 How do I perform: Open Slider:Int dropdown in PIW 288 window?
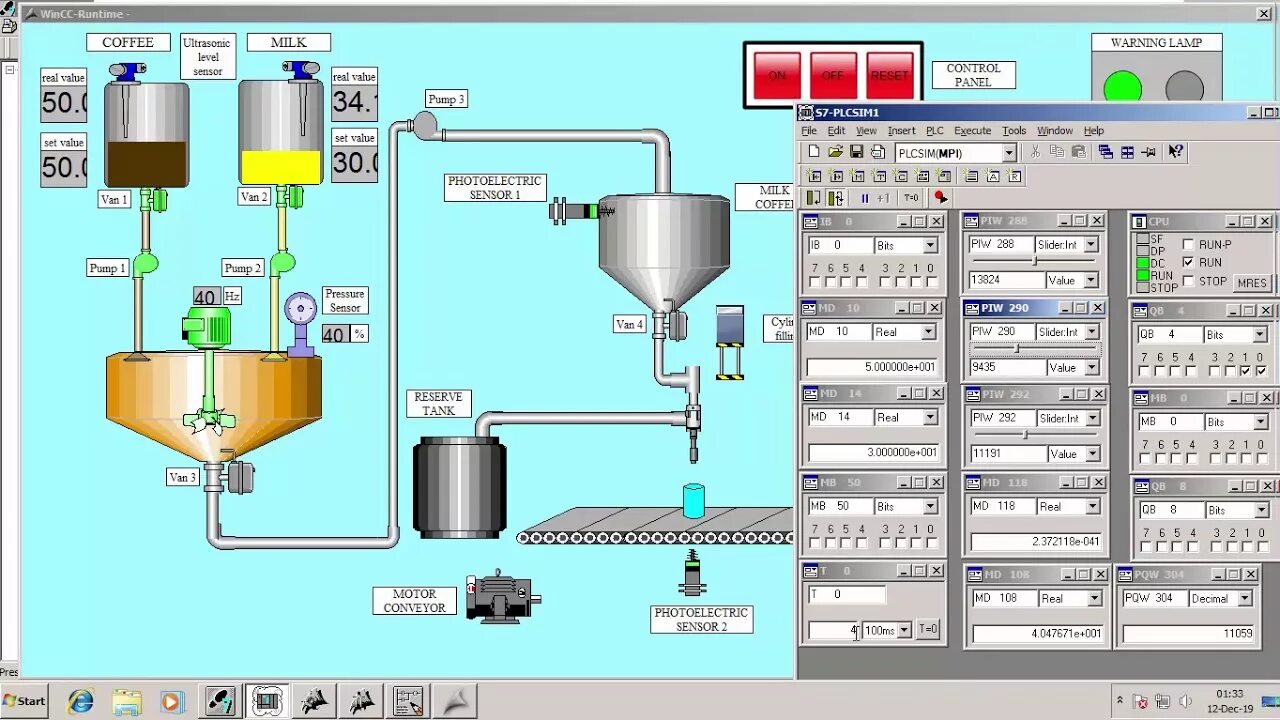1091,244
